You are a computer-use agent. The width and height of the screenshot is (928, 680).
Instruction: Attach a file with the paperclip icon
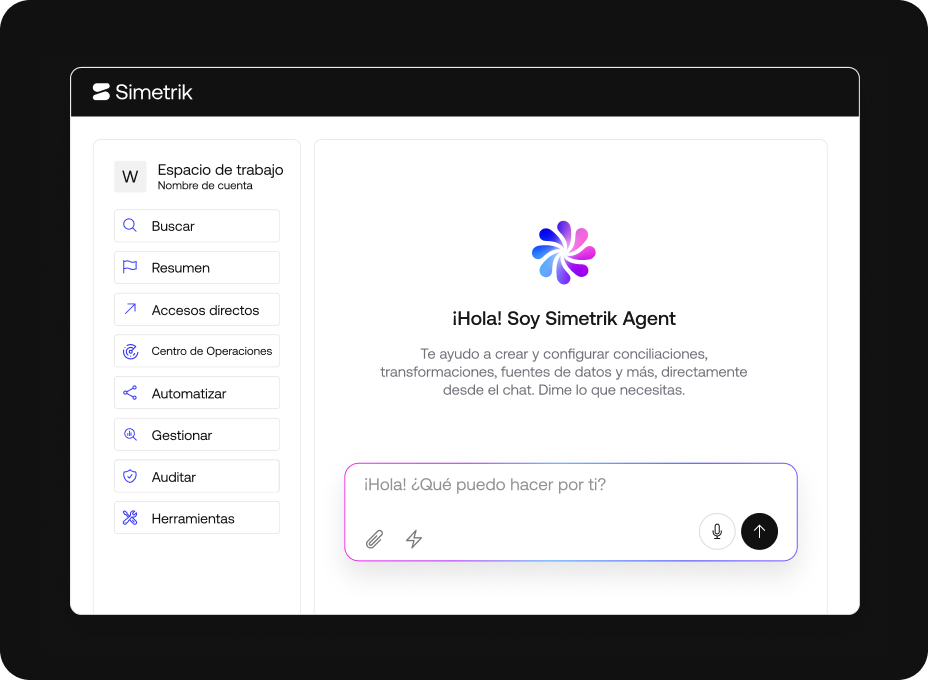pyautogui.click(x=374, y=539)
